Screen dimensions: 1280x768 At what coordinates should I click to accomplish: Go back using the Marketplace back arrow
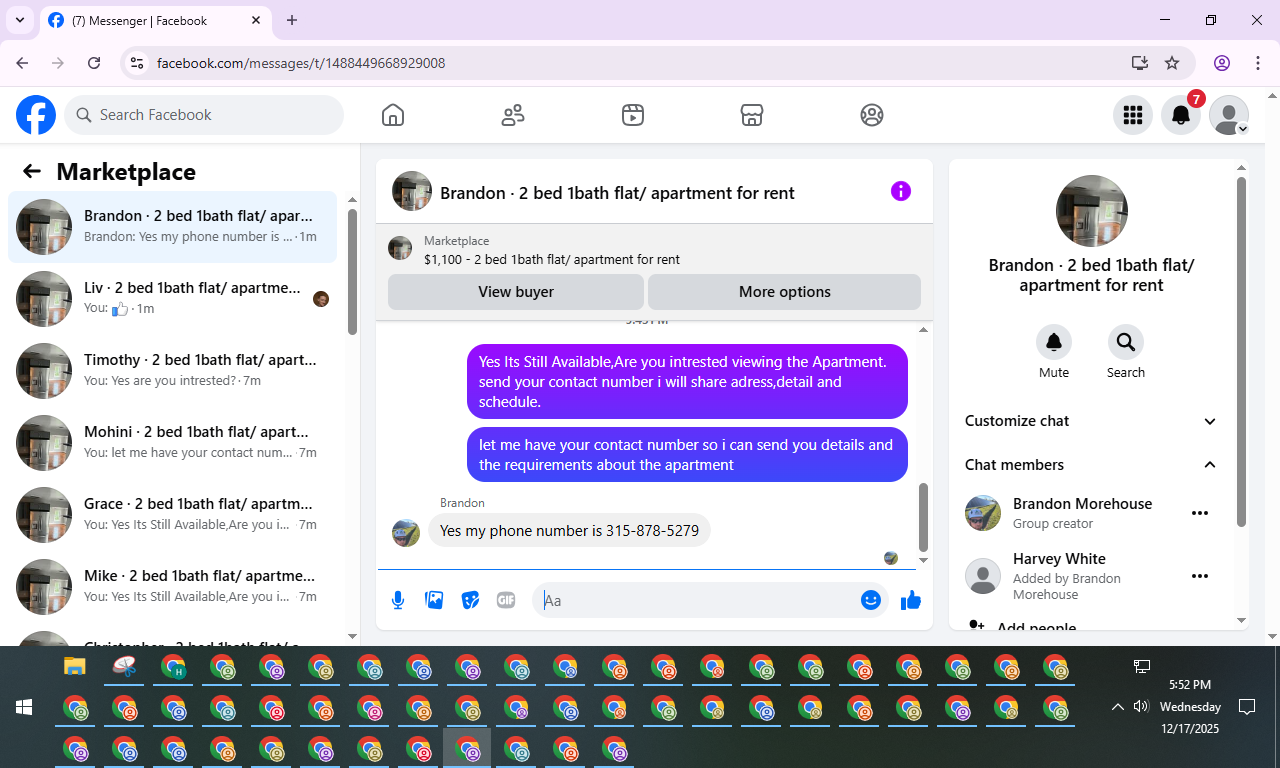pyautogui.click(x=32, y=171)
